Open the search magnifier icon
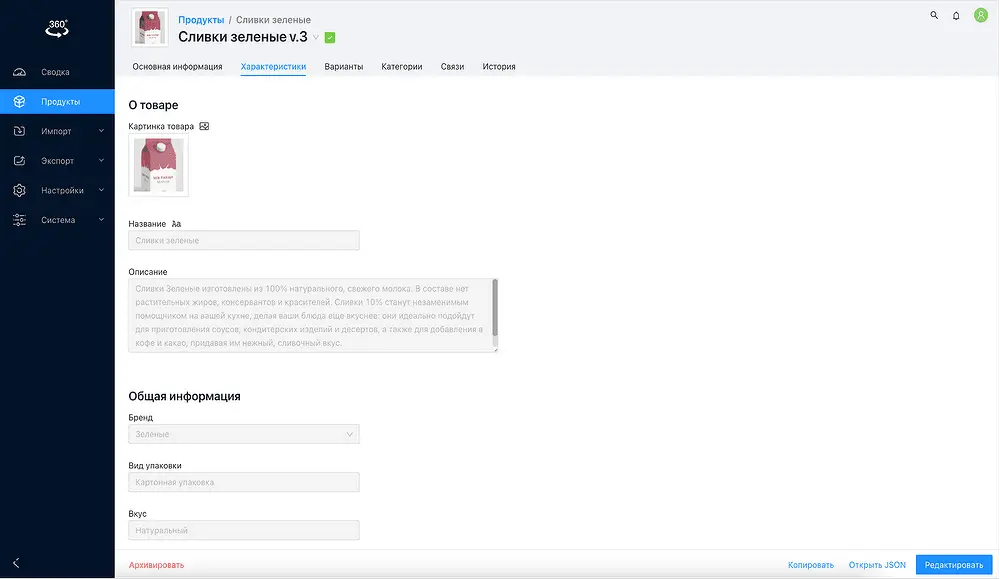 tap(934, 16)
